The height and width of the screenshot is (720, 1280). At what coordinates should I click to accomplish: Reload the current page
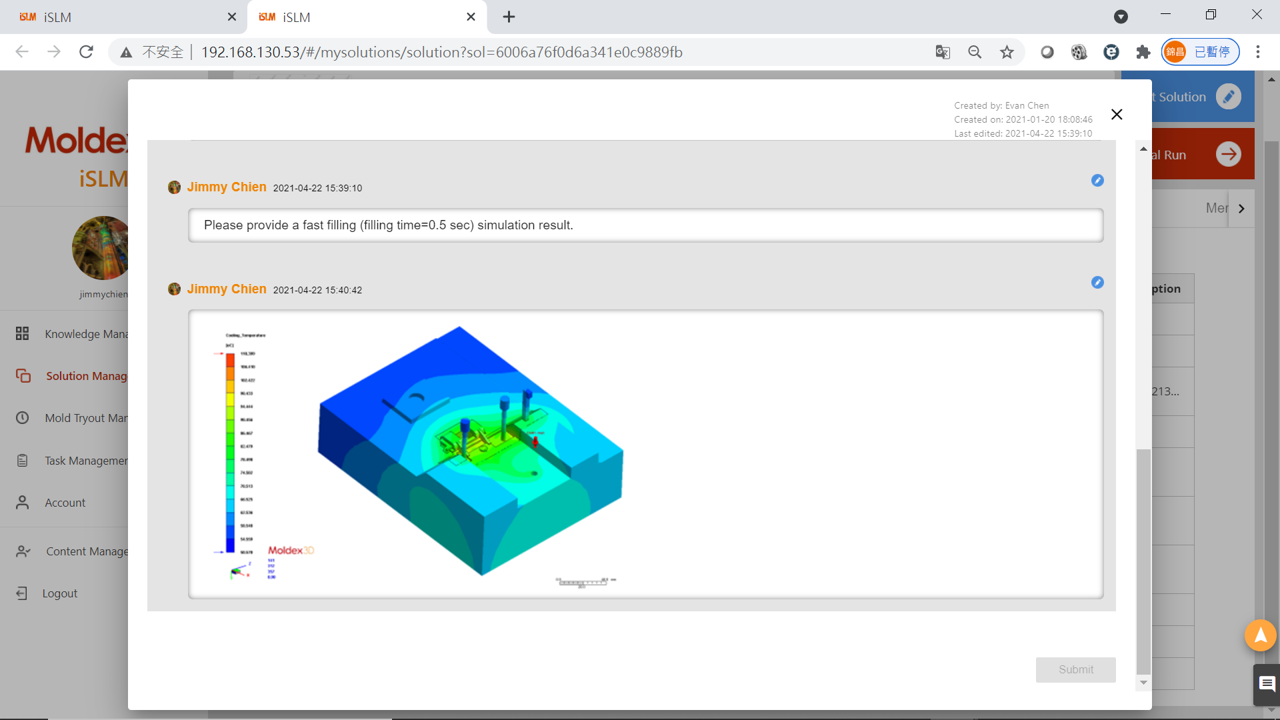(x=86, y=52)
